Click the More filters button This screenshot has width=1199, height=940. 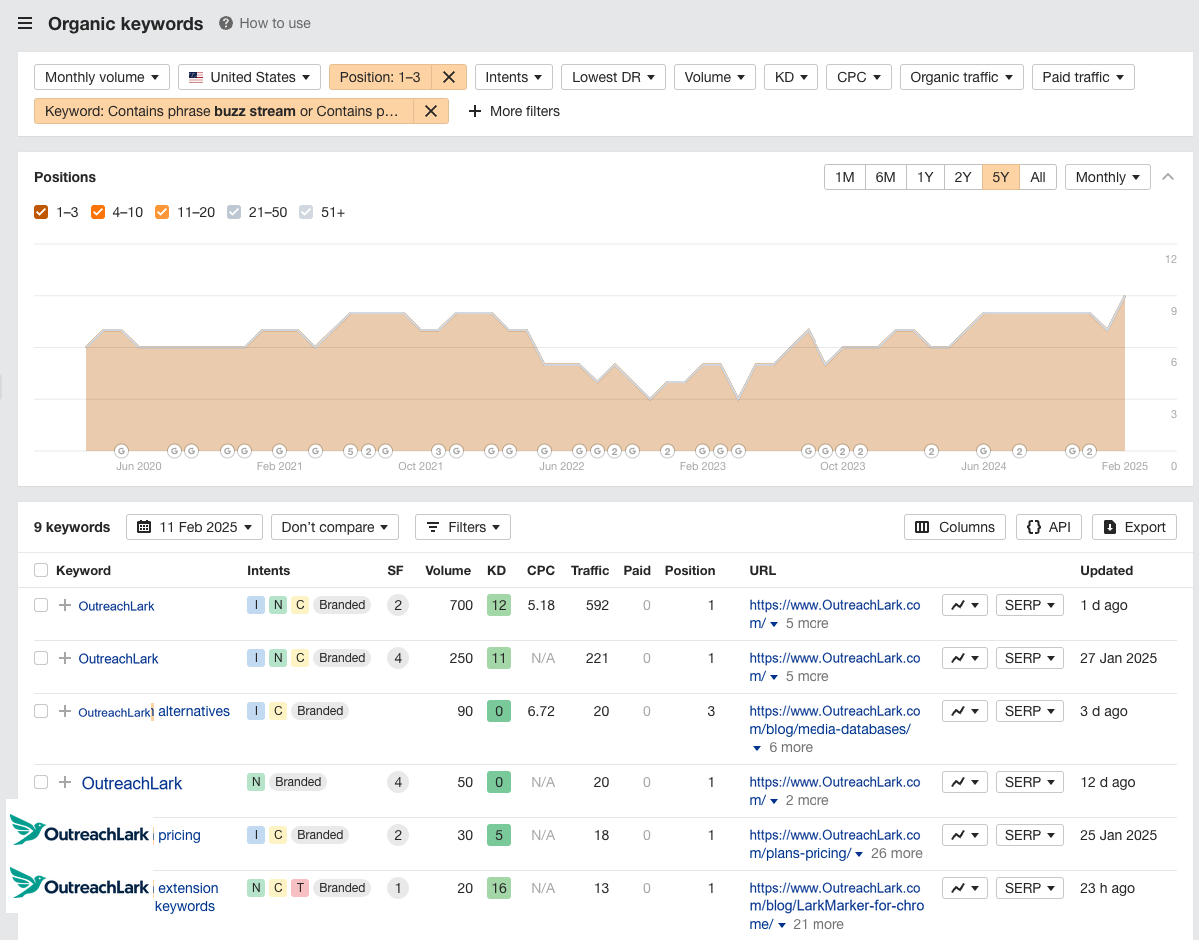[x=514, y=111]
